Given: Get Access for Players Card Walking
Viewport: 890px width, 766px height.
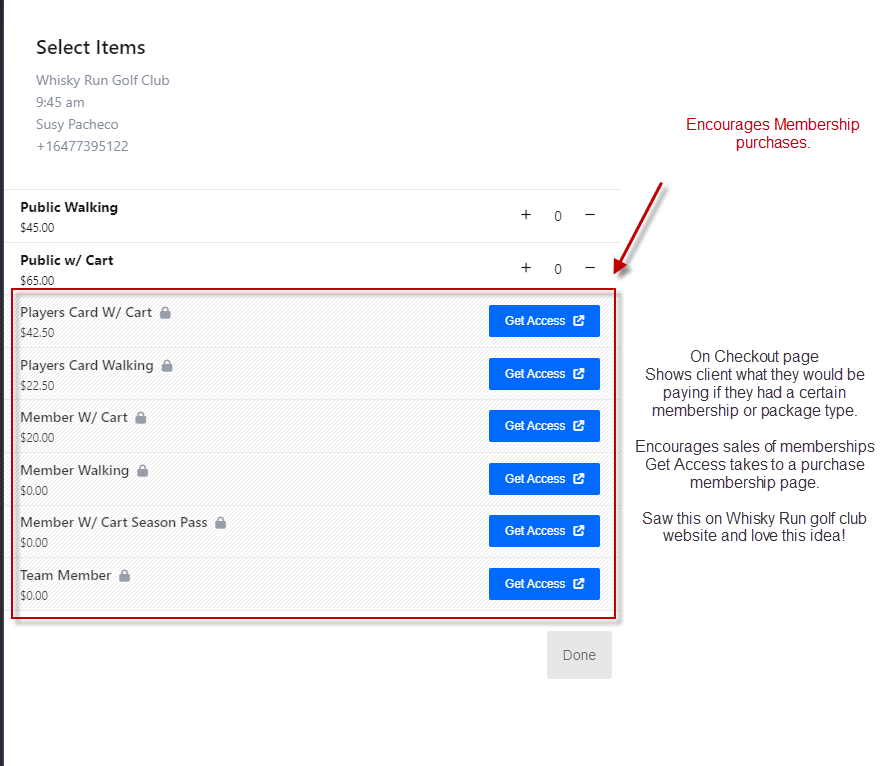Looking at the screenshot, I should click(x=544, y=374).
